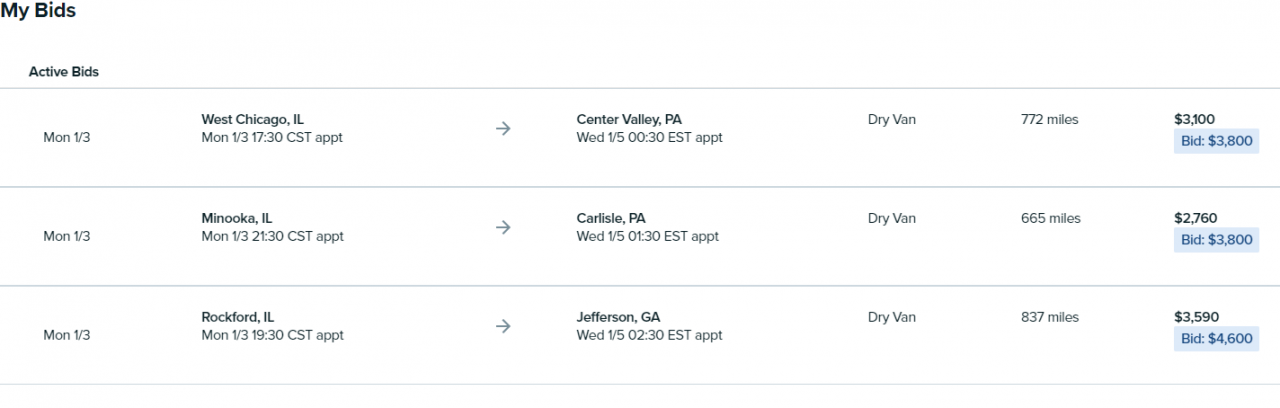Select the Carlisle, PA destination
This screenshot has height=408, width=1280.
[x=611, y=218]
